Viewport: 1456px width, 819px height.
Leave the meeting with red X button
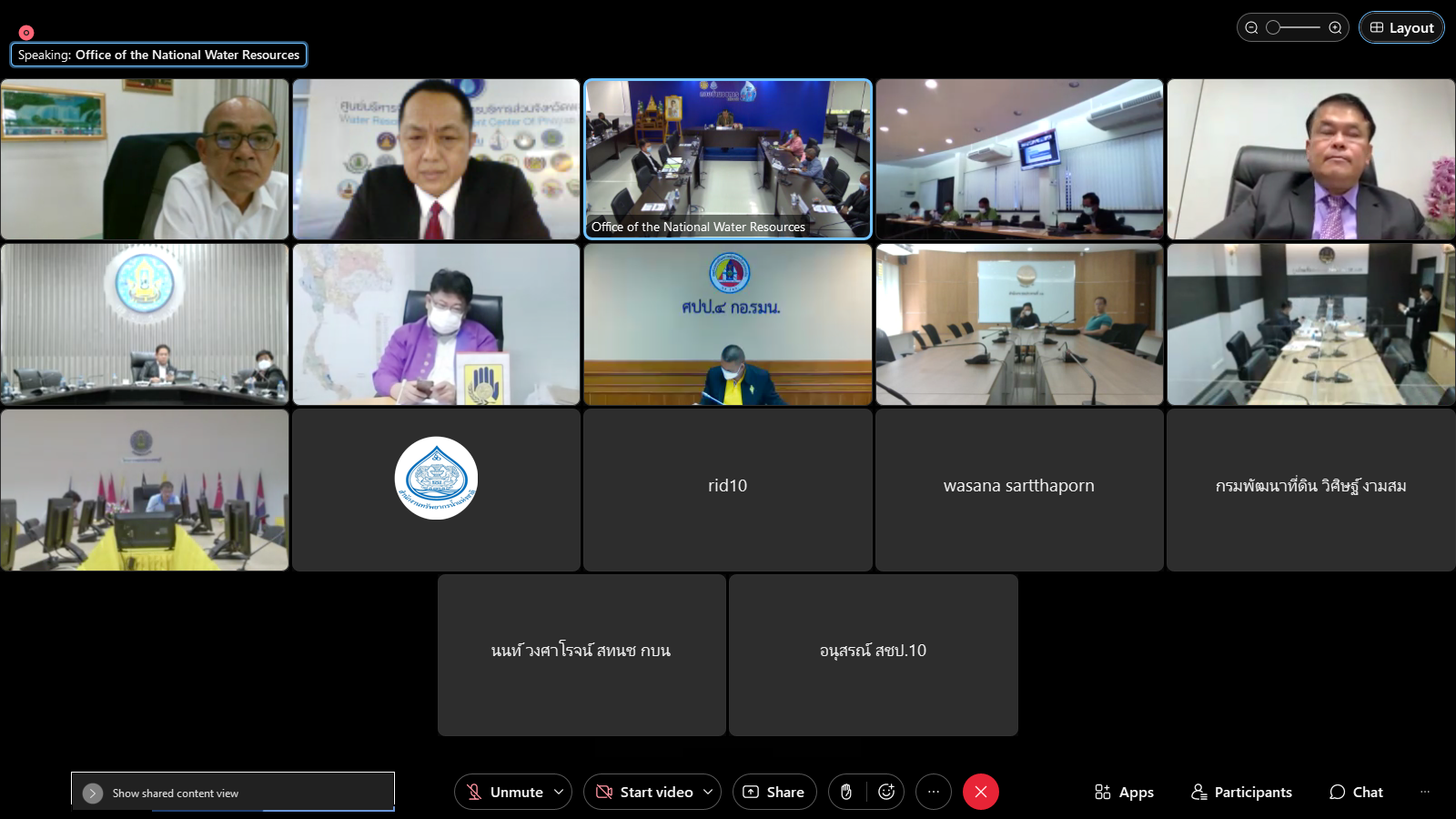(981, 792)
